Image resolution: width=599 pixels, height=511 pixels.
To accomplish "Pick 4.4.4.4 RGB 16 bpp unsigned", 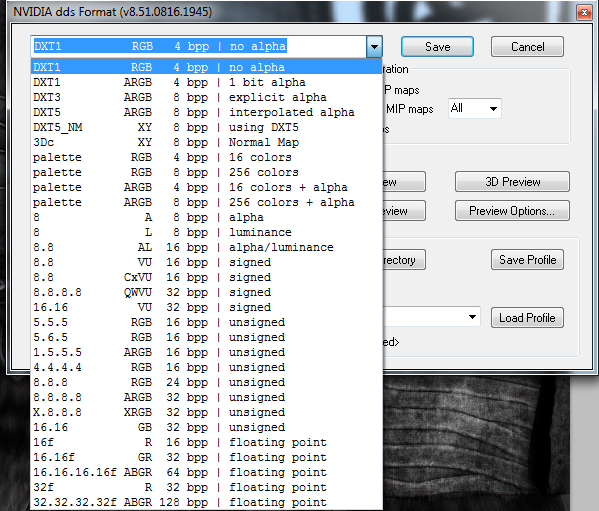I will pos(206,367).
